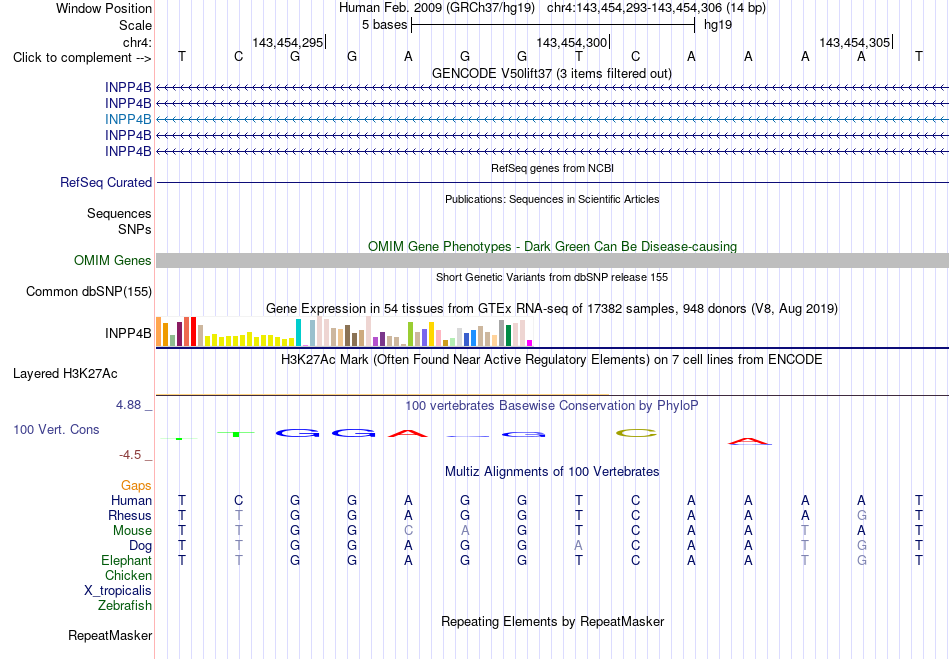The image size is (950, 659).
Task: Click the 'X_tropicalis' alignment row label
Action: tap(118, 591)
